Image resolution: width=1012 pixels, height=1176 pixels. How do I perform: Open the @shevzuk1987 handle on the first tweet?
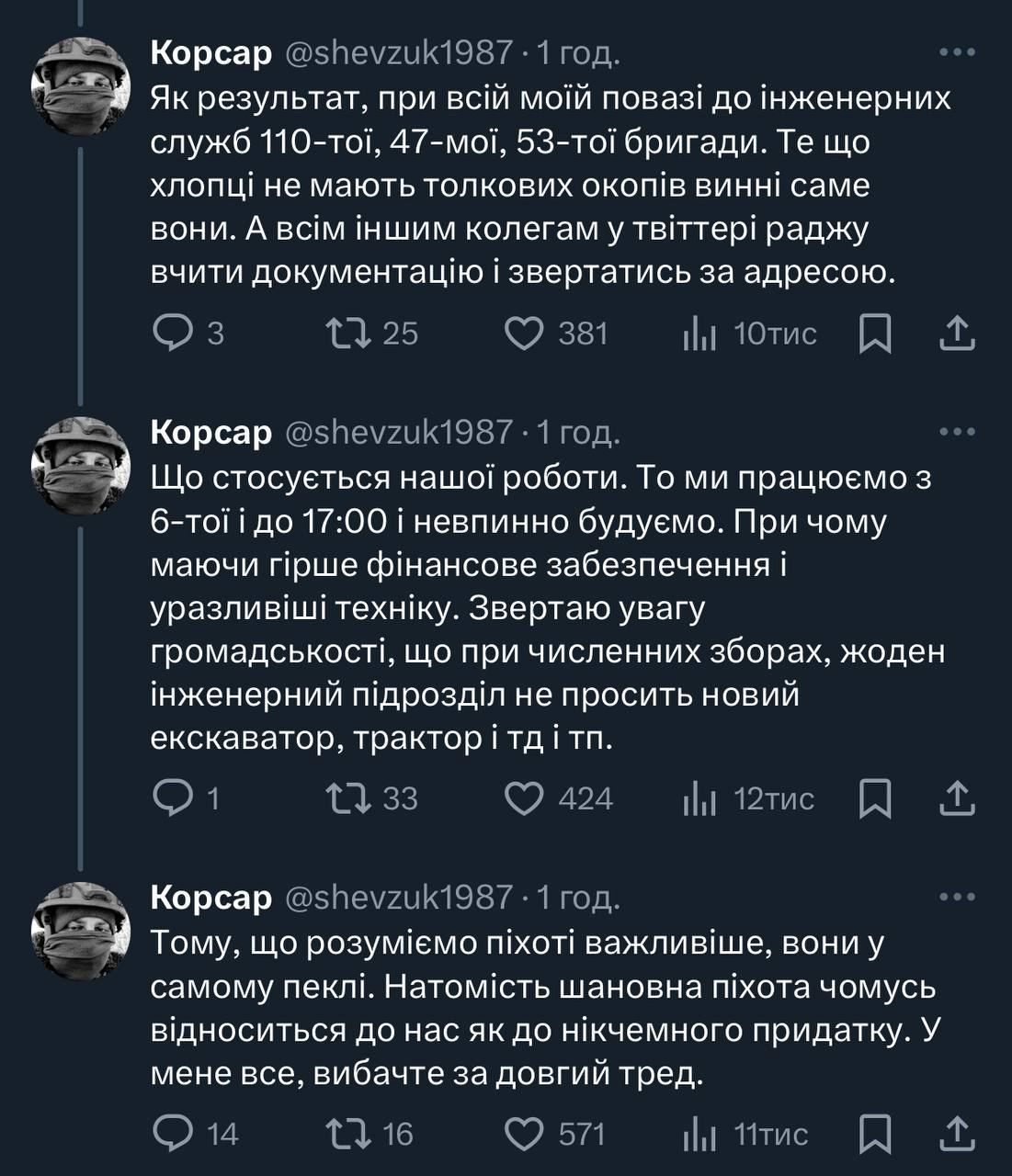399,52
